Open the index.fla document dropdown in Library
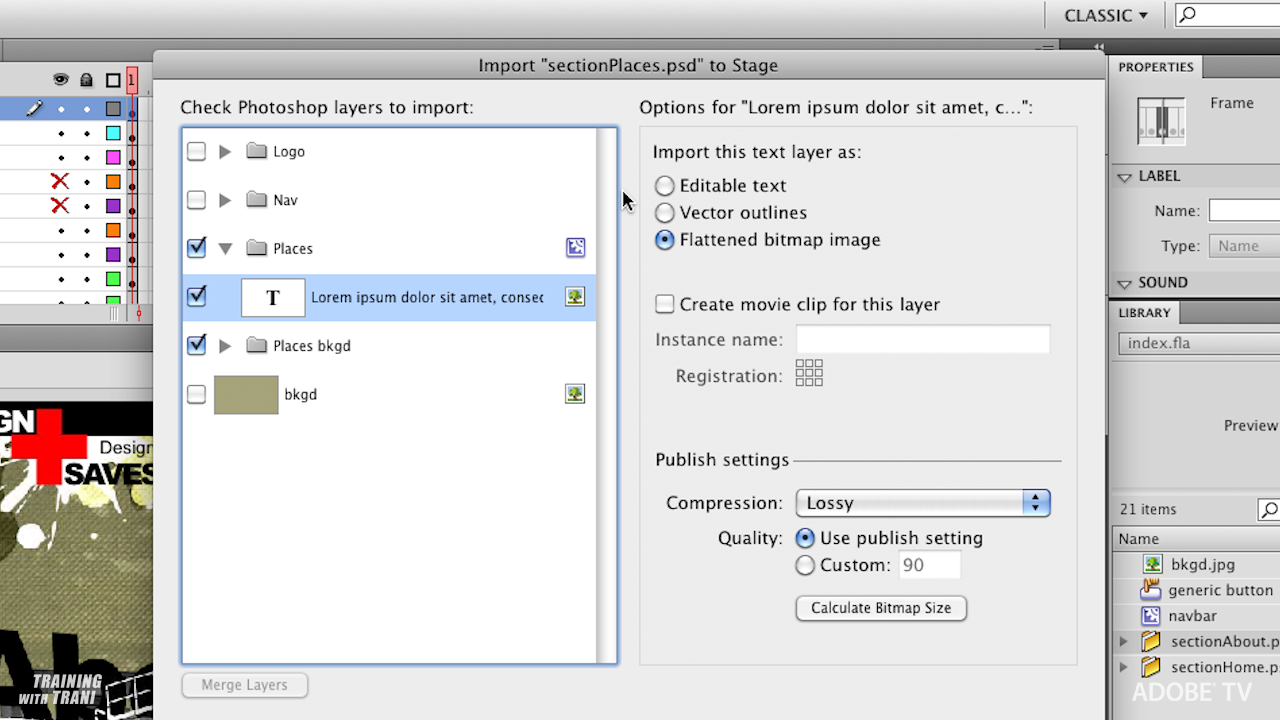The width and height of the screenshot is (1280, 720). coord(1199,343)
